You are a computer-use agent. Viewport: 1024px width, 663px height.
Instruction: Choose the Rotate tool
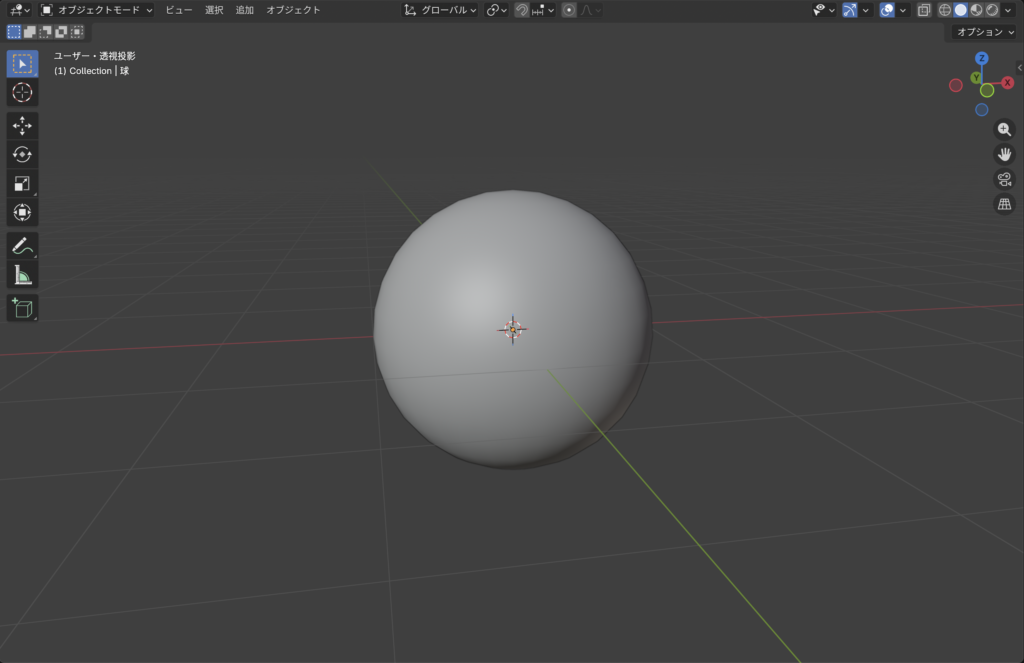[x=22, y=154]
